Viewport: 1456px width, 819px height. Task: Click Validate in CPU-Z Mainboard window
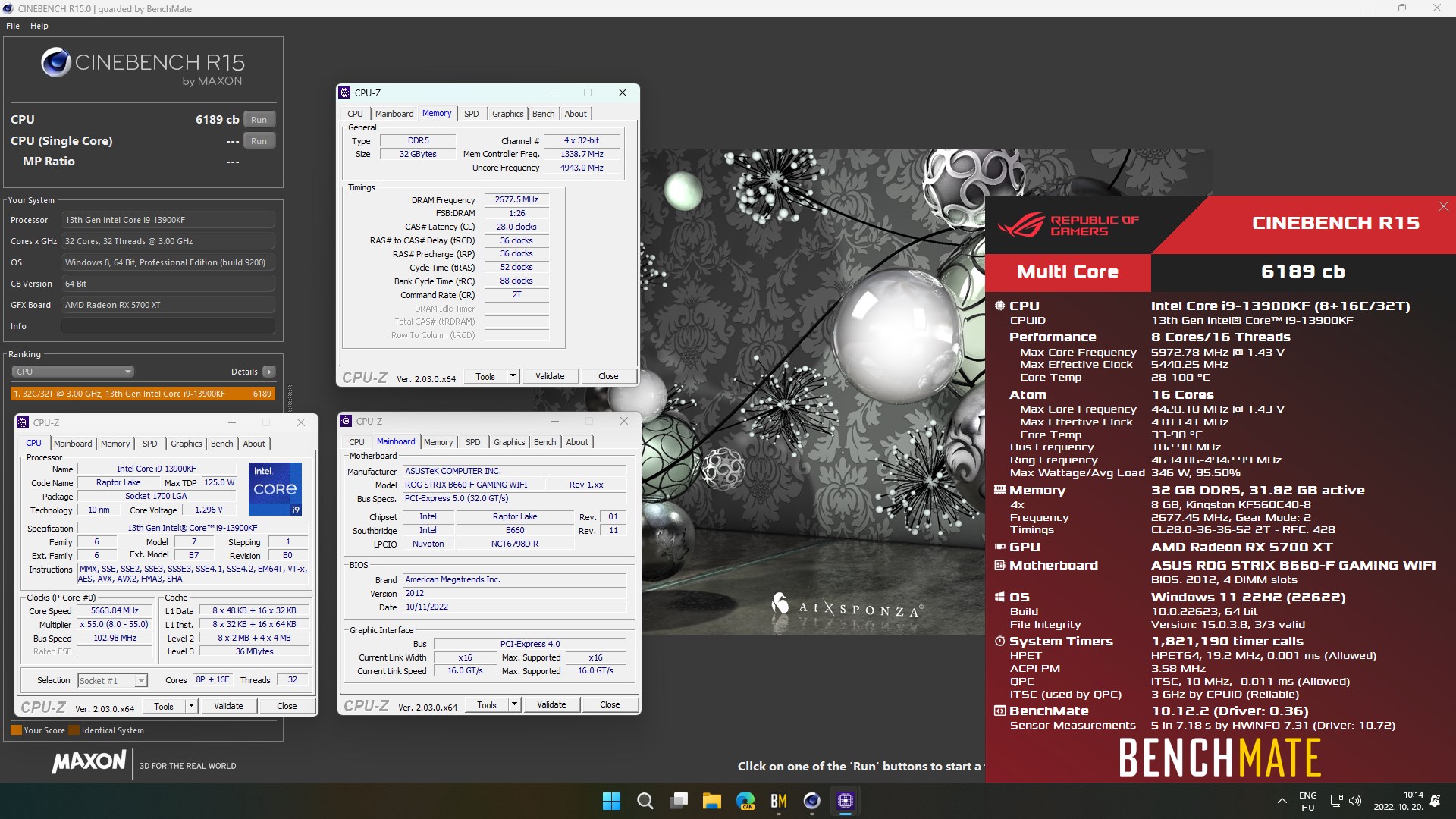pyautogui.click(x=551, y=704)
